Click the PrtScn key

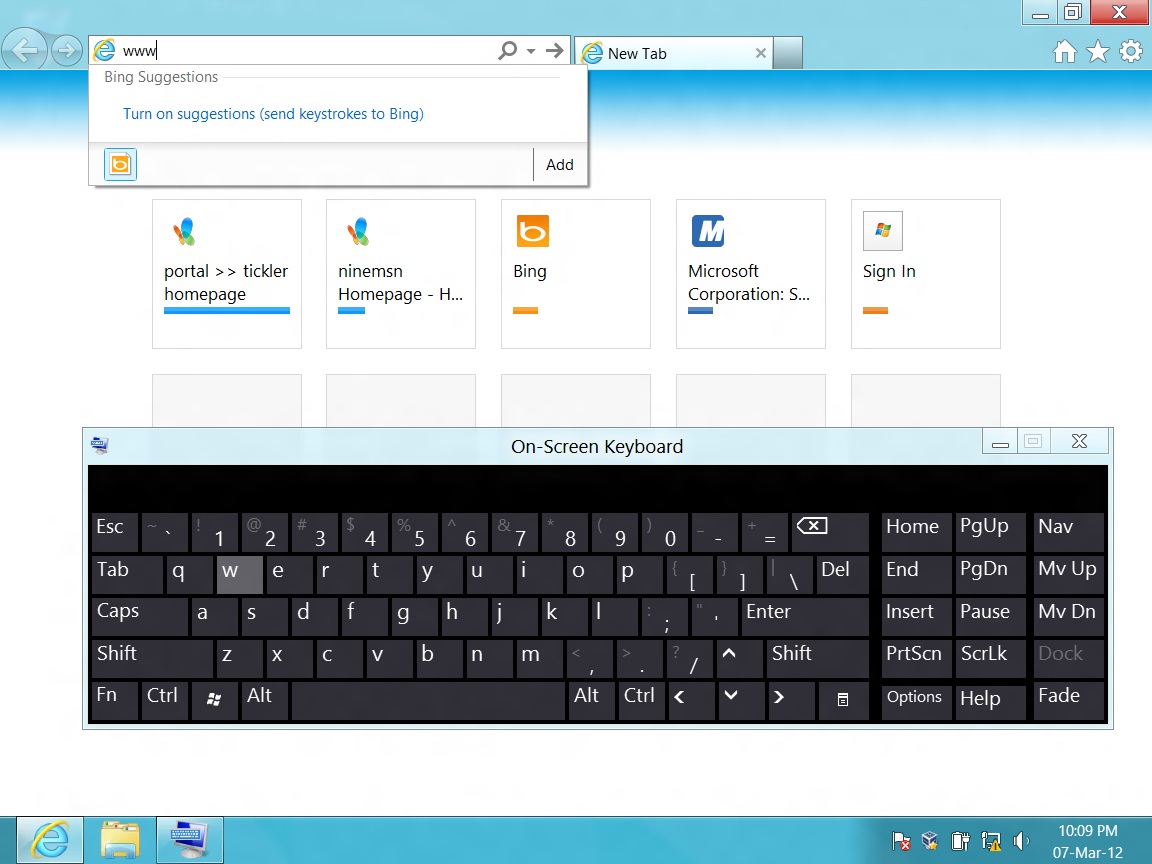pyautogui.click(x=916, y=659)
